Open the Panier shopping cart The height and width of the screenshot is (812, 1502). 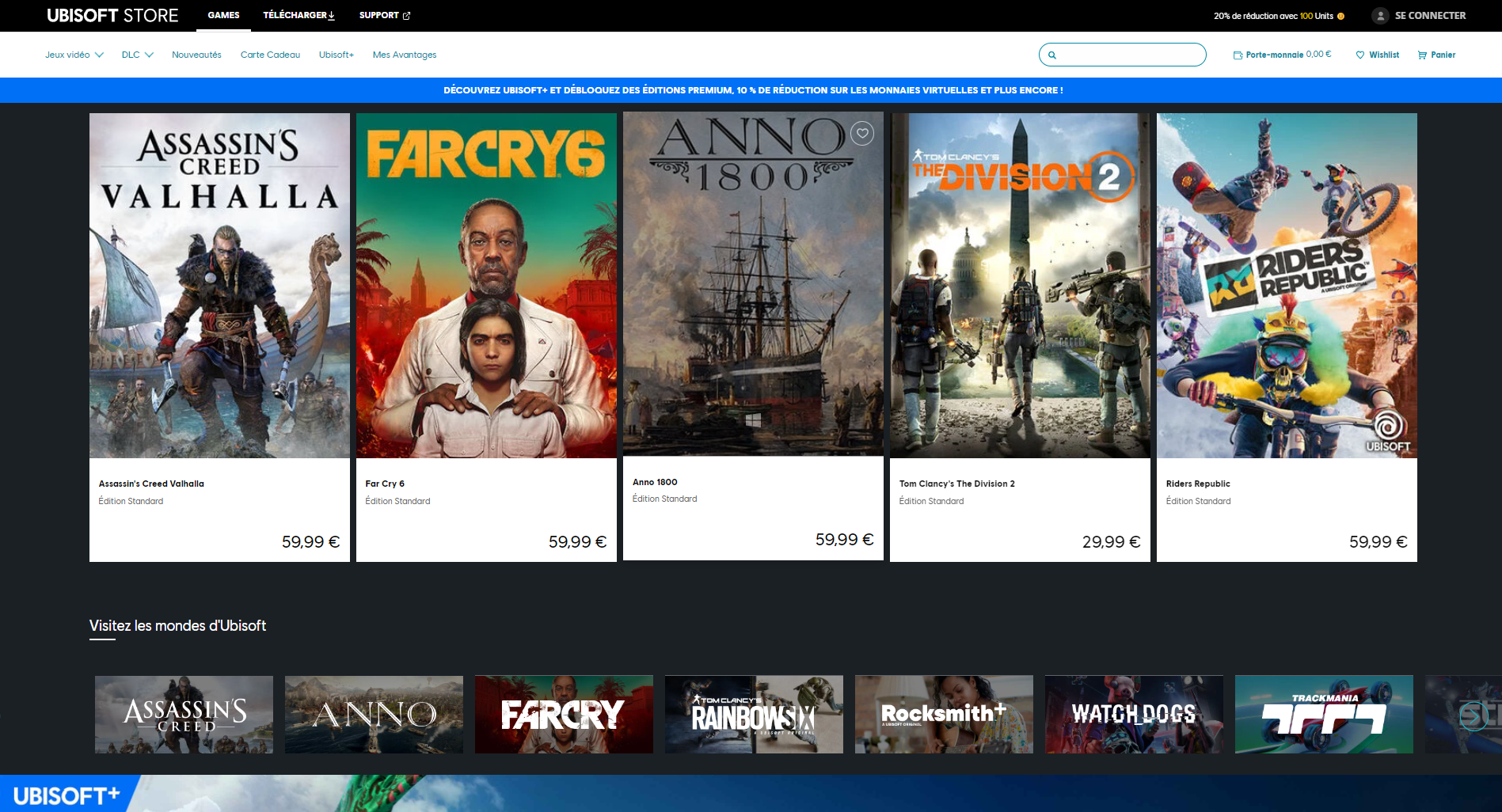coord(1422,55)
